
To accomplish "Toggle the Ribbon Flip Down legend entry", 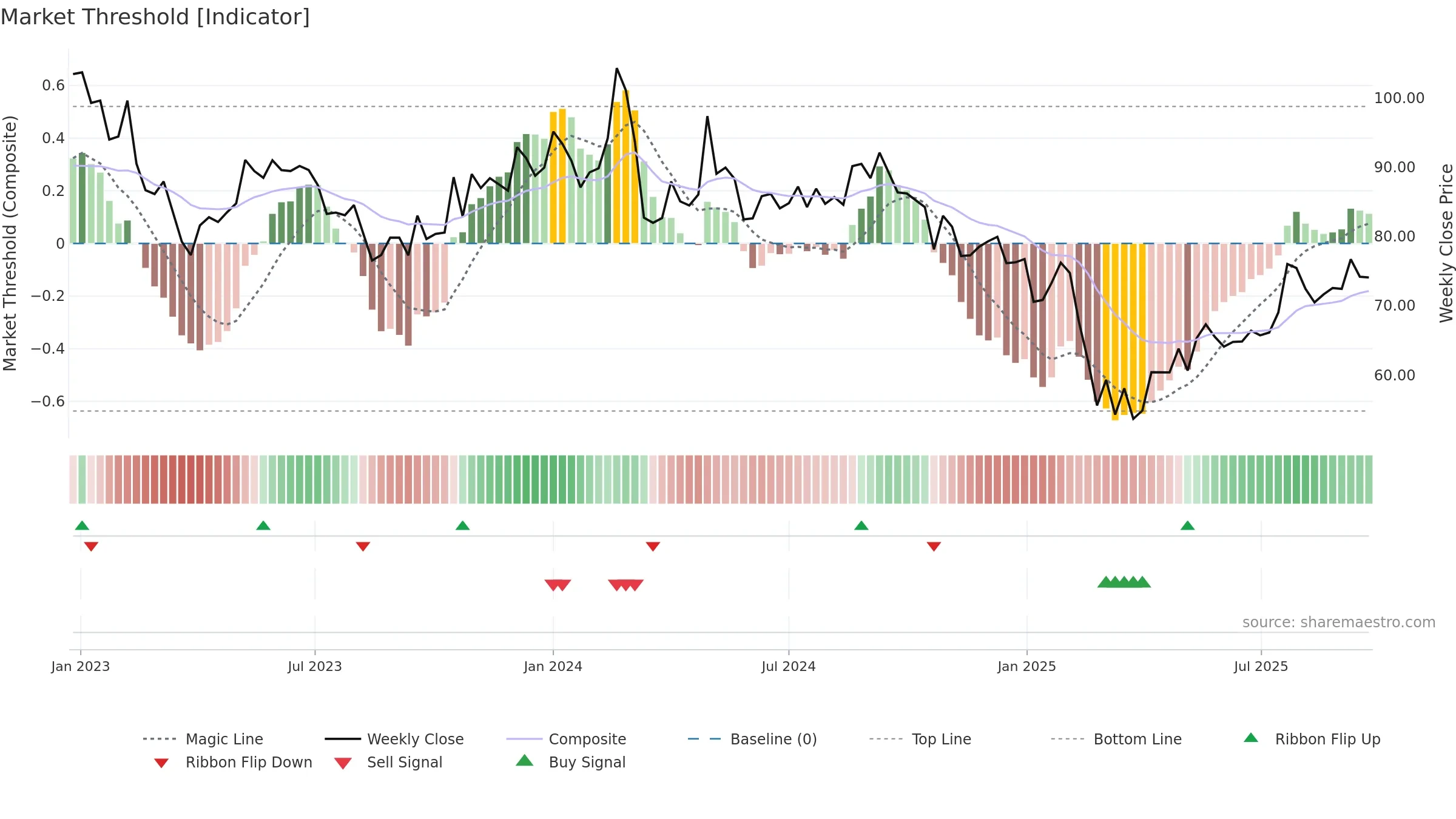I will [232, 762].
